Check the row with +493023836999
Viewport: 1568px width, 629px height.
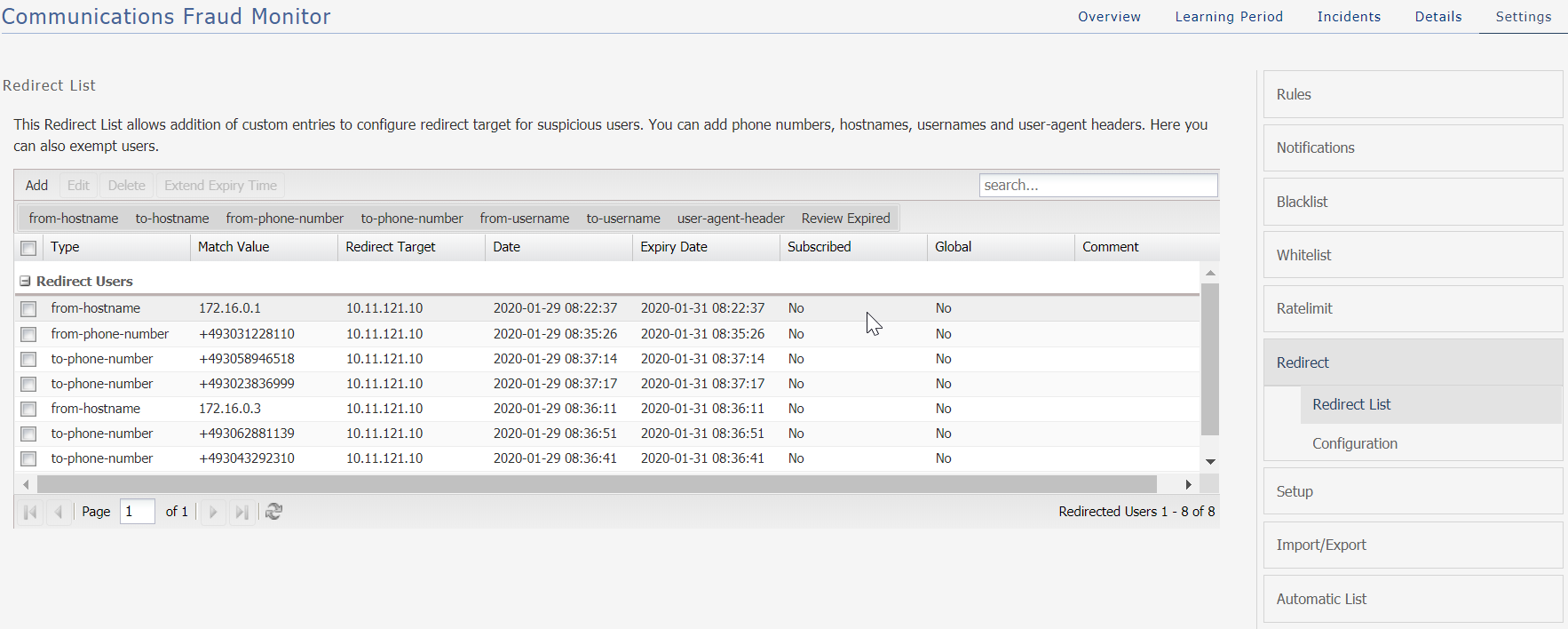pos(28,384)
